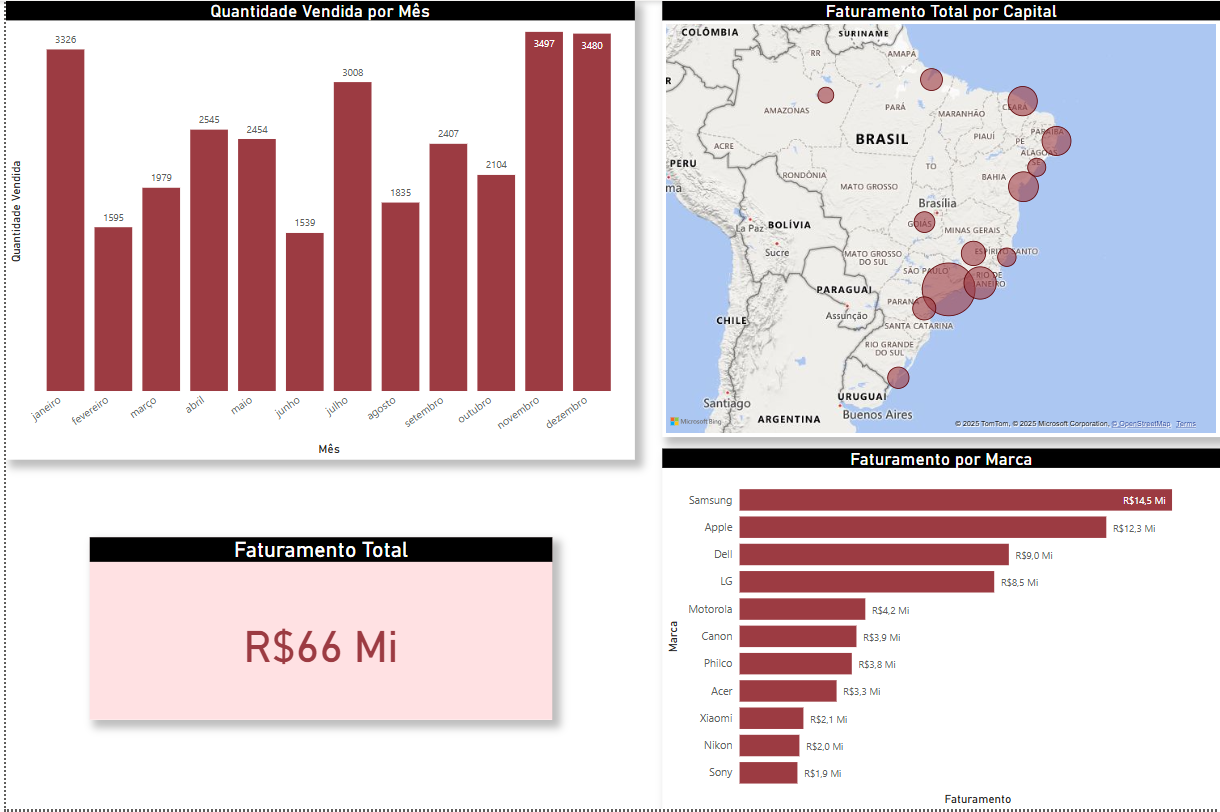Click the março bar showing 1979
The width and height of the screenshot is (1220, 812).
coord(161,289)
